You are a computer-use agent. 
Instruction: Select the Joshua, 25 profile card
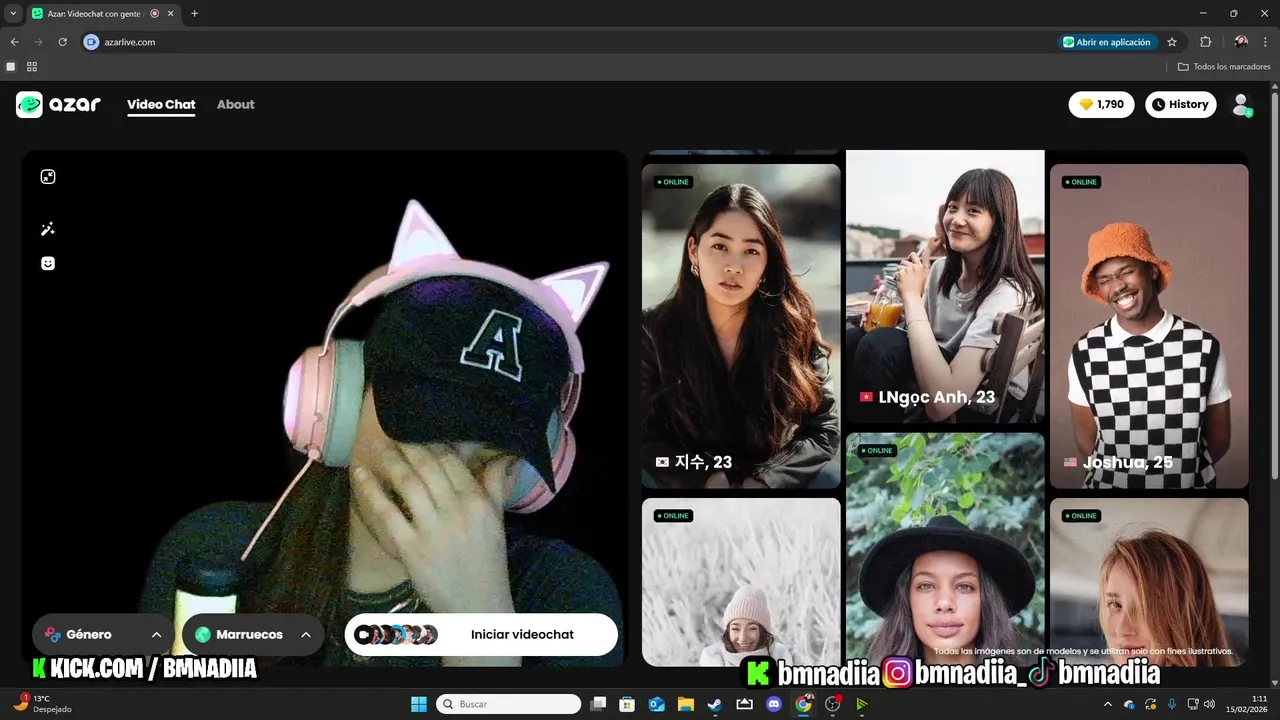1149,326
